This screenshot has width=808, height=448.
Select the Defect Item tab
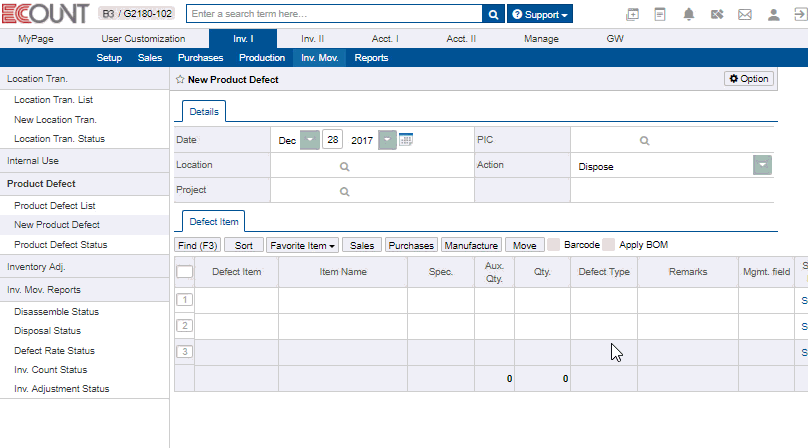click(214, 222)
